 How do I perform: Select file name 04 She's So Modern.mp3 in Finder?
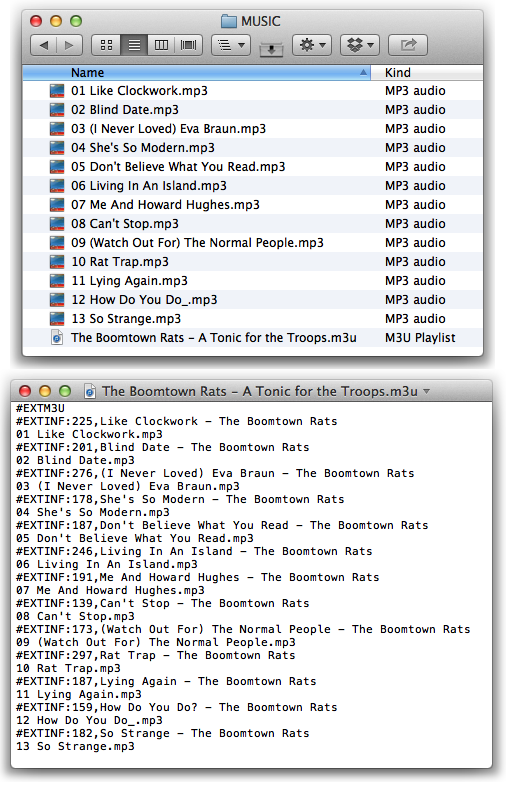143,148
